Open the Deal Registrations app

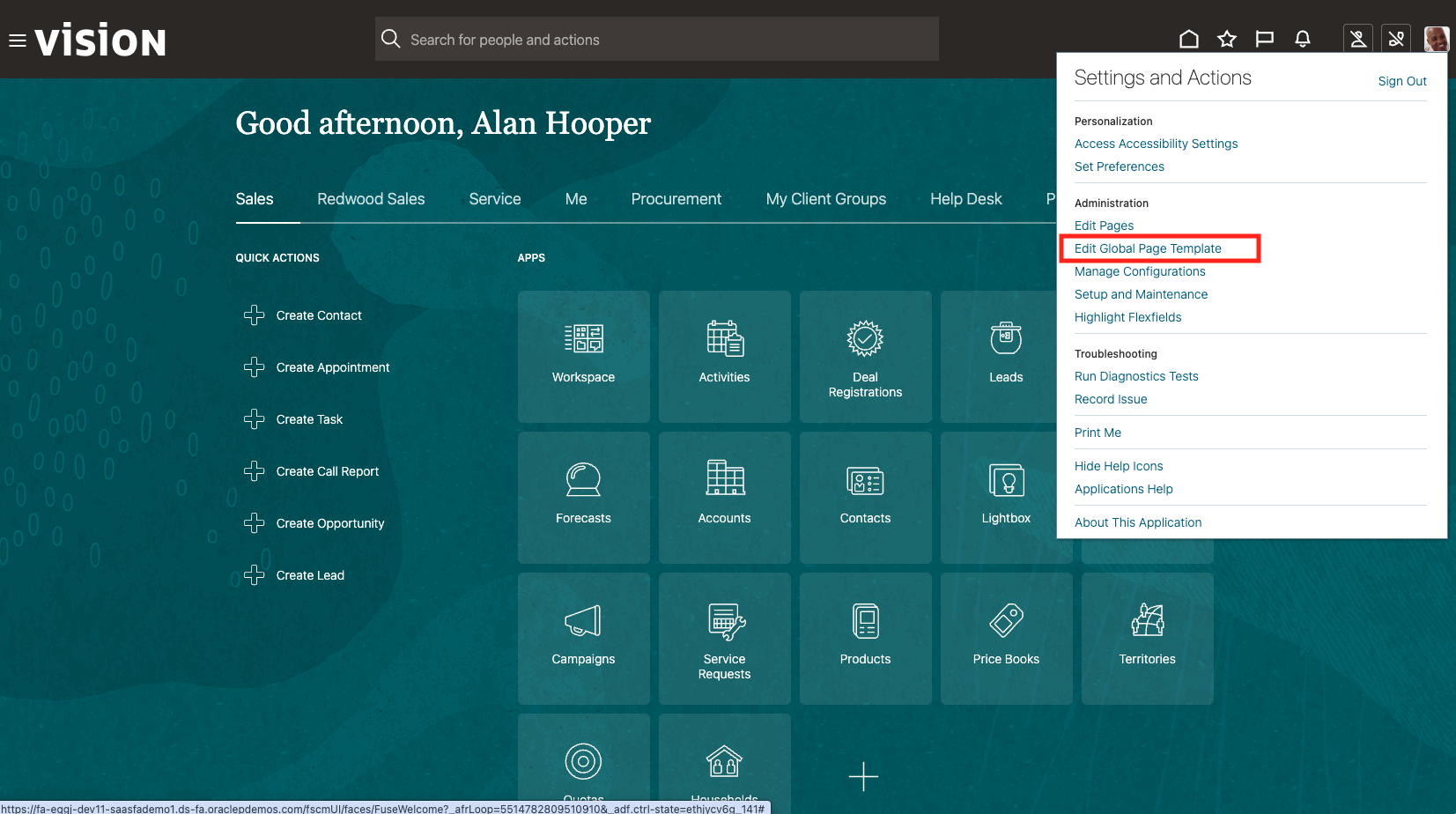pyautogui.click(x=865, y=357)
